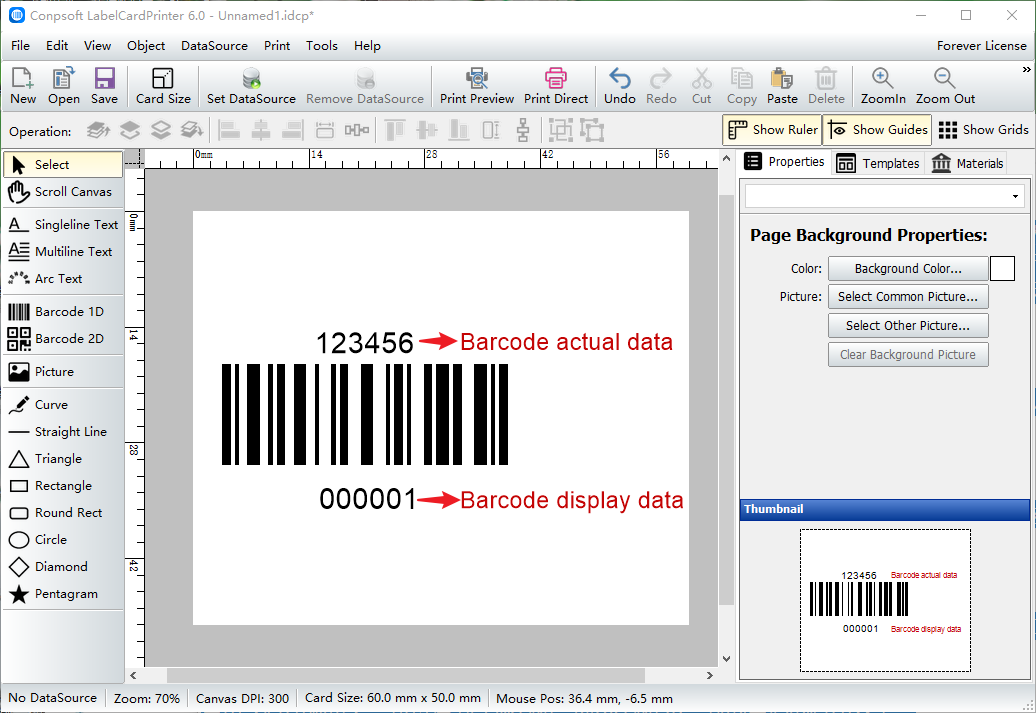The height and width of the screenshot is (713, 1036).
Task: Click the barcode object on canvas
Action: [x=365, y=414]
